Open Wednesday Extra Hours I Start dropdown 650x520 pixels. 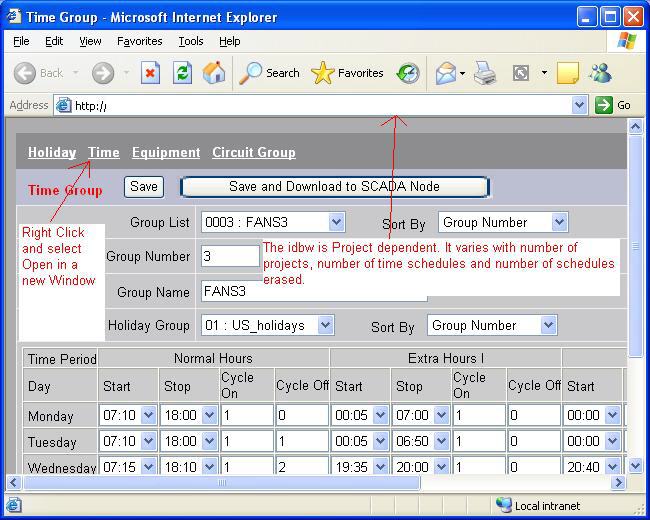pos(380,467)
